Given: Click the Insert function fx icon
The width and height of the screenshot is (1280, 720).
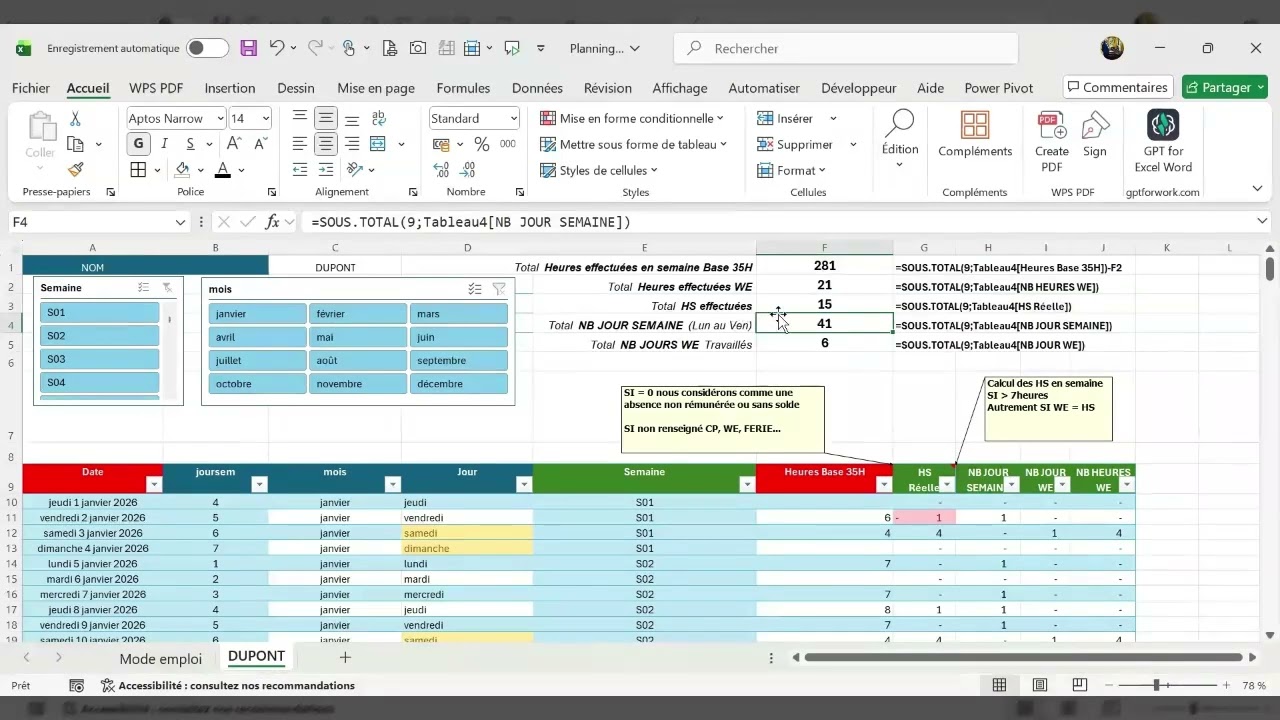Looking at the screenshot, I should pos(272,222).
